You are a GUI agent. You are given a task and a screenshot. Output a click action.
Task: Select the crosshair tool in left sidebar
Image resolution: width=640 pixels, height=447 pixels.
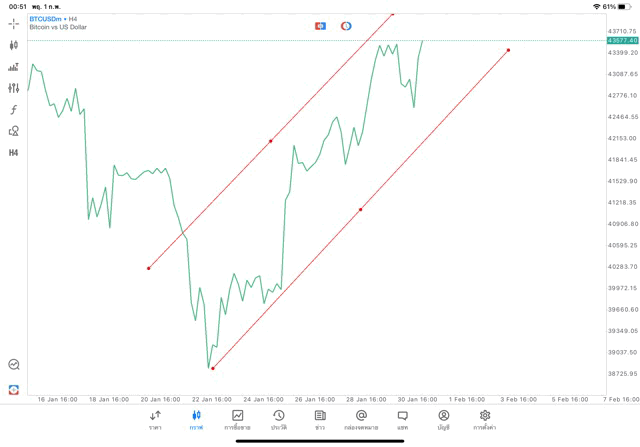(14, 22)
